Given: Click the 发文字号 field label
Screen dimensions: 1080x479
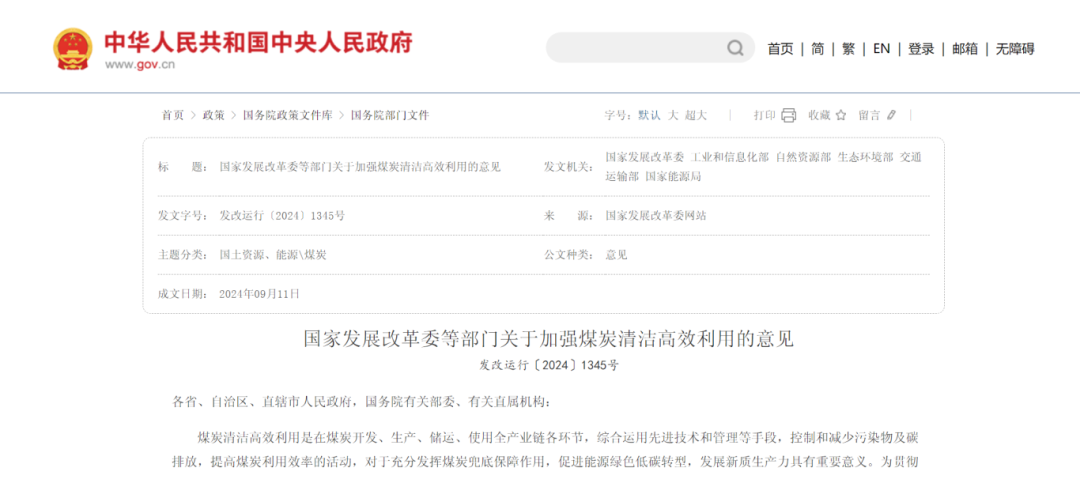Looking at the screenshot, I should [x=183, y=216].
